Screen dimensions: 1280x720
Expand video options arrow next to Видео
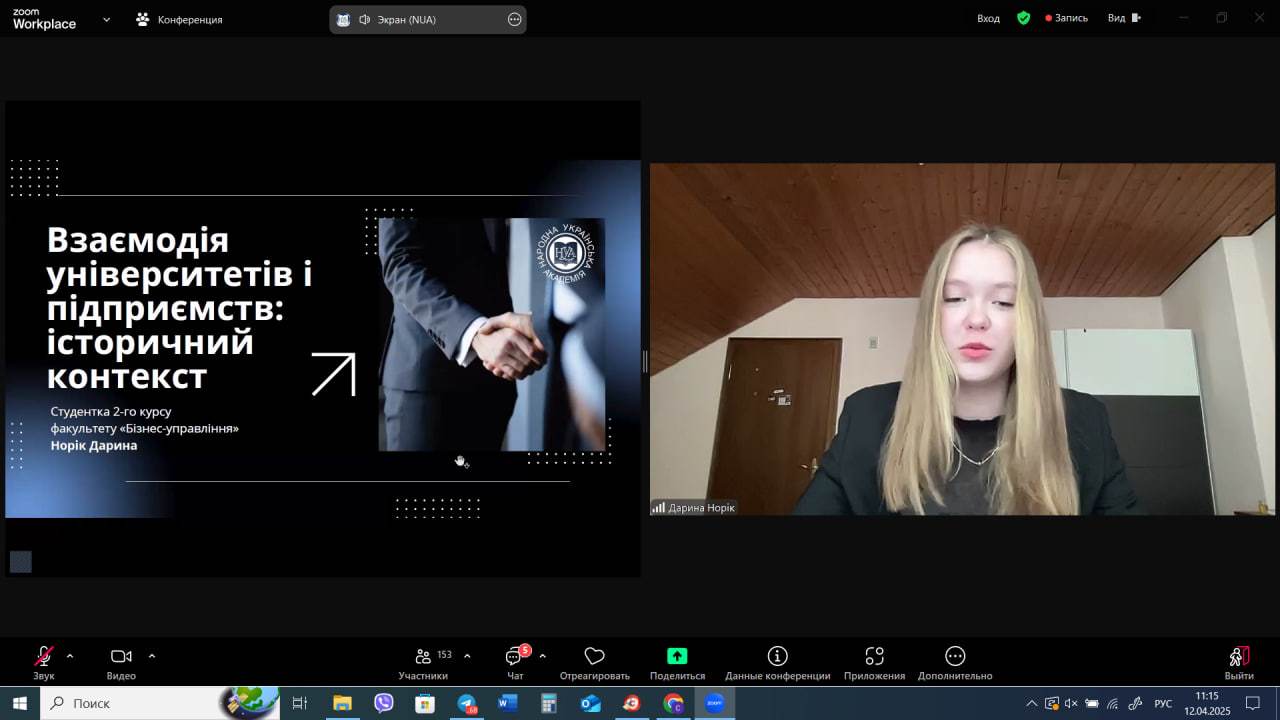tap(152, 656)
